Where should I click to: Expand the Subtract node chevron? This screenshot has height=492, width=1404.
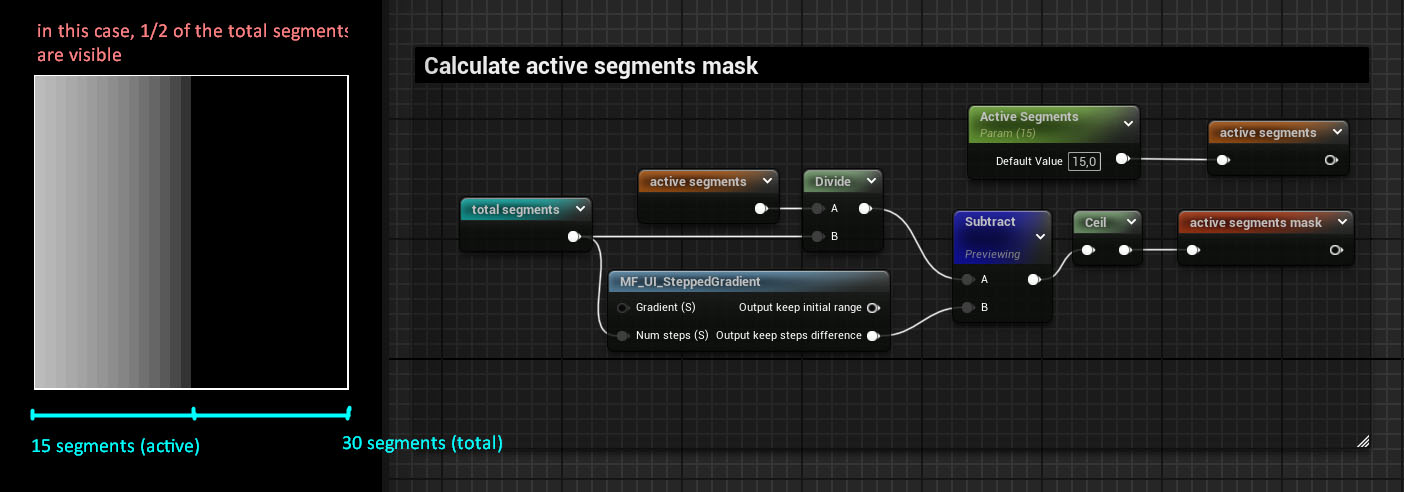pyautogui.click(x=1040, y=236)
